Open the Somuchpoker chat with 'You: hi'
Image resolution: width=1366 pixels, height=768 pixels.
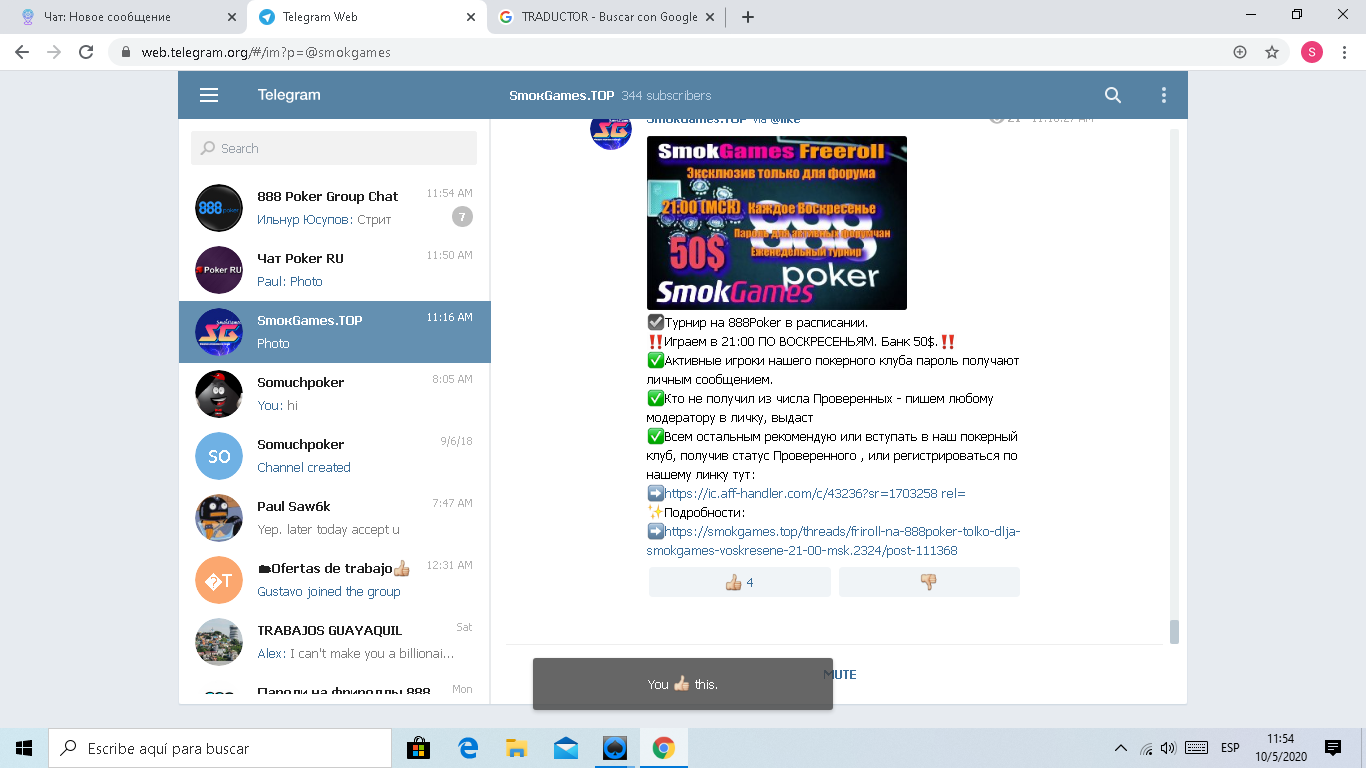pyautogui.click(x=335, y=394)
